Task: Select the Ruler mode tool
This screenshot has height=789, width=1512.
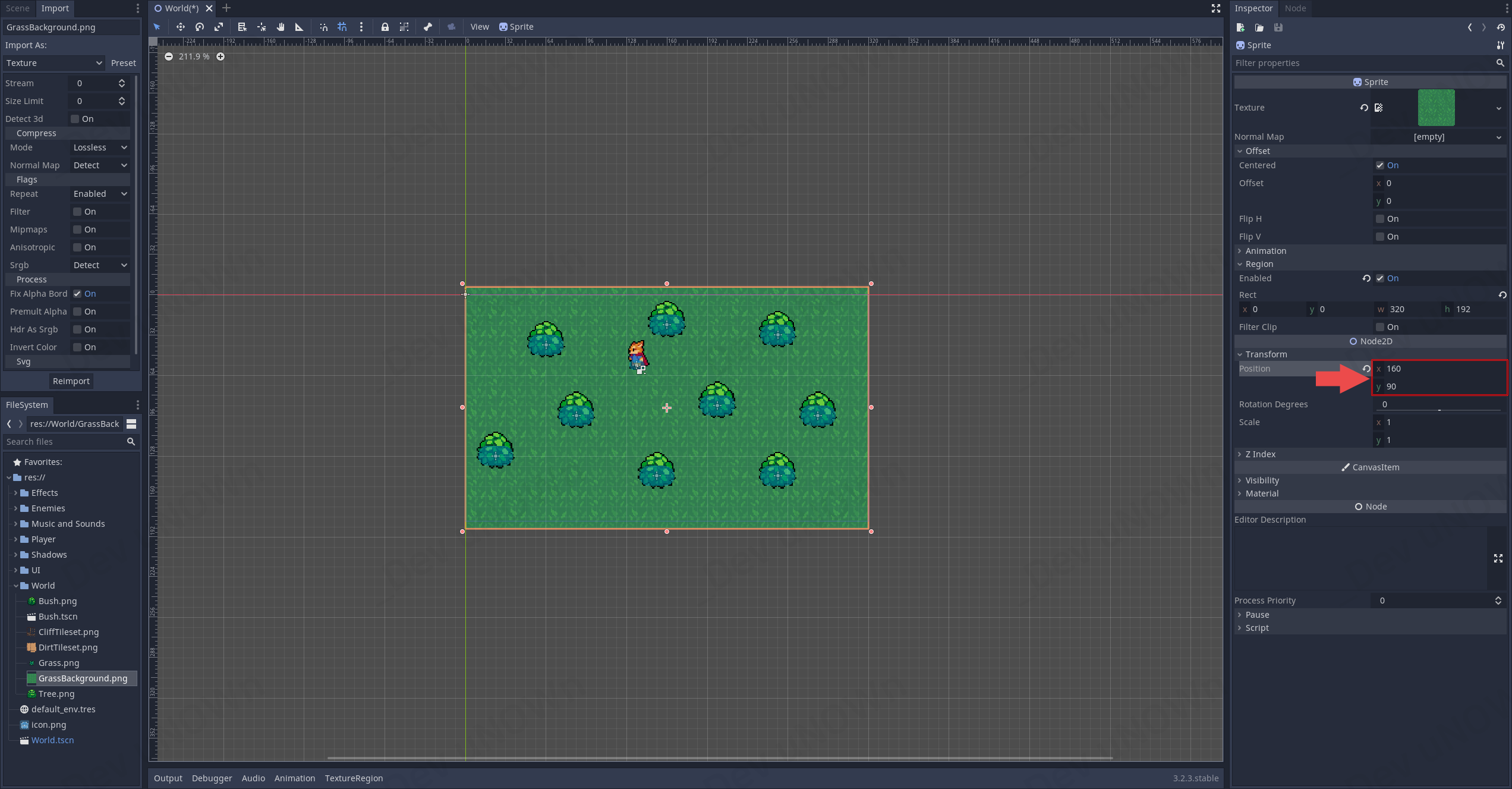Action: (300, 27)
